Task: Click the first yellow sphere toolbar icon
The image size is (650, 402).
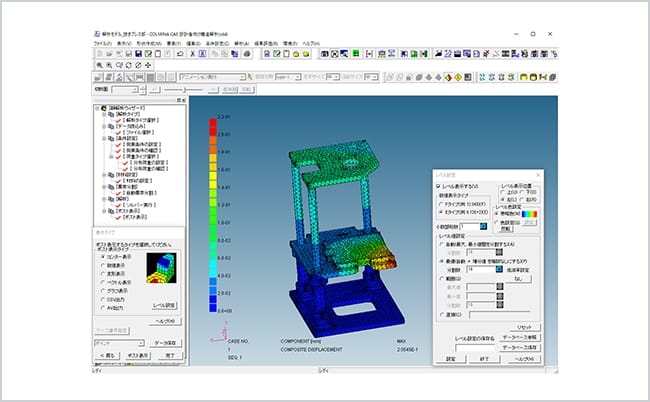Action: click(296, 54)
